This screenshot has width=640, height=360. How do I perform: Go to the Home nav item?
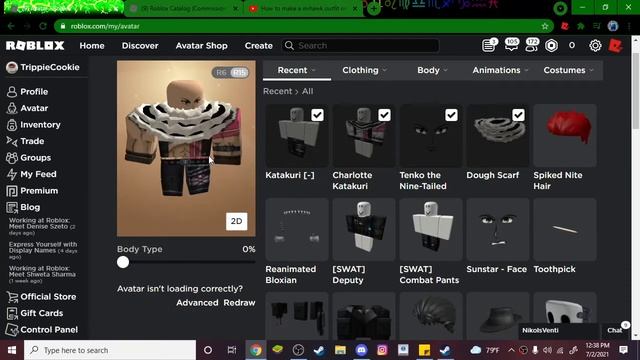pos(92,46)
